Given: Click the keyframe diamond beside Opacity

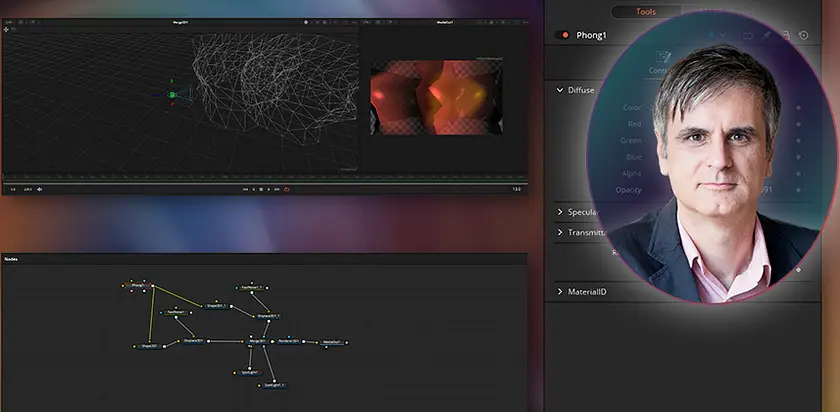Looking at the screenshot, I should [798, 189].
